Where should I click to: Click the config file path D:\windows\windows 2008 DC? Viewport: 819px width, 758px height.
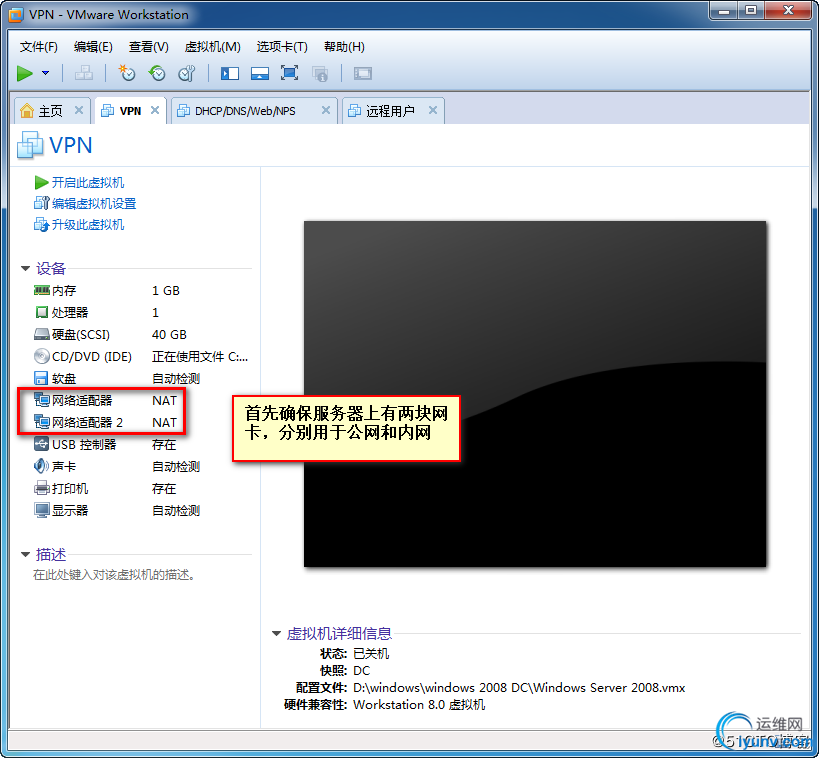click(519, 688)
